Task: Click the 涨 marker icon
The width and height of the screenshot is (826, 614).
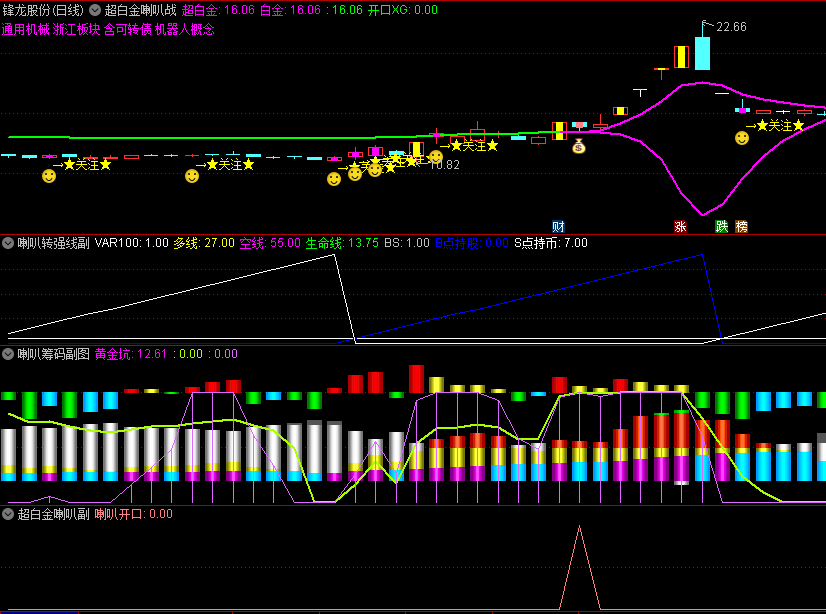Action: (680, 226)
